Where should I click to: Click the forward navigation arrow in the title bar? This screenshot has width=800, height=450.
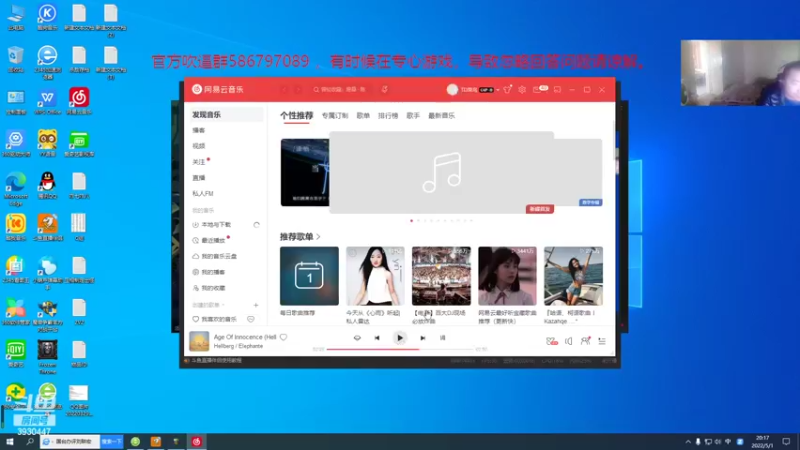(x=298, y=89)
